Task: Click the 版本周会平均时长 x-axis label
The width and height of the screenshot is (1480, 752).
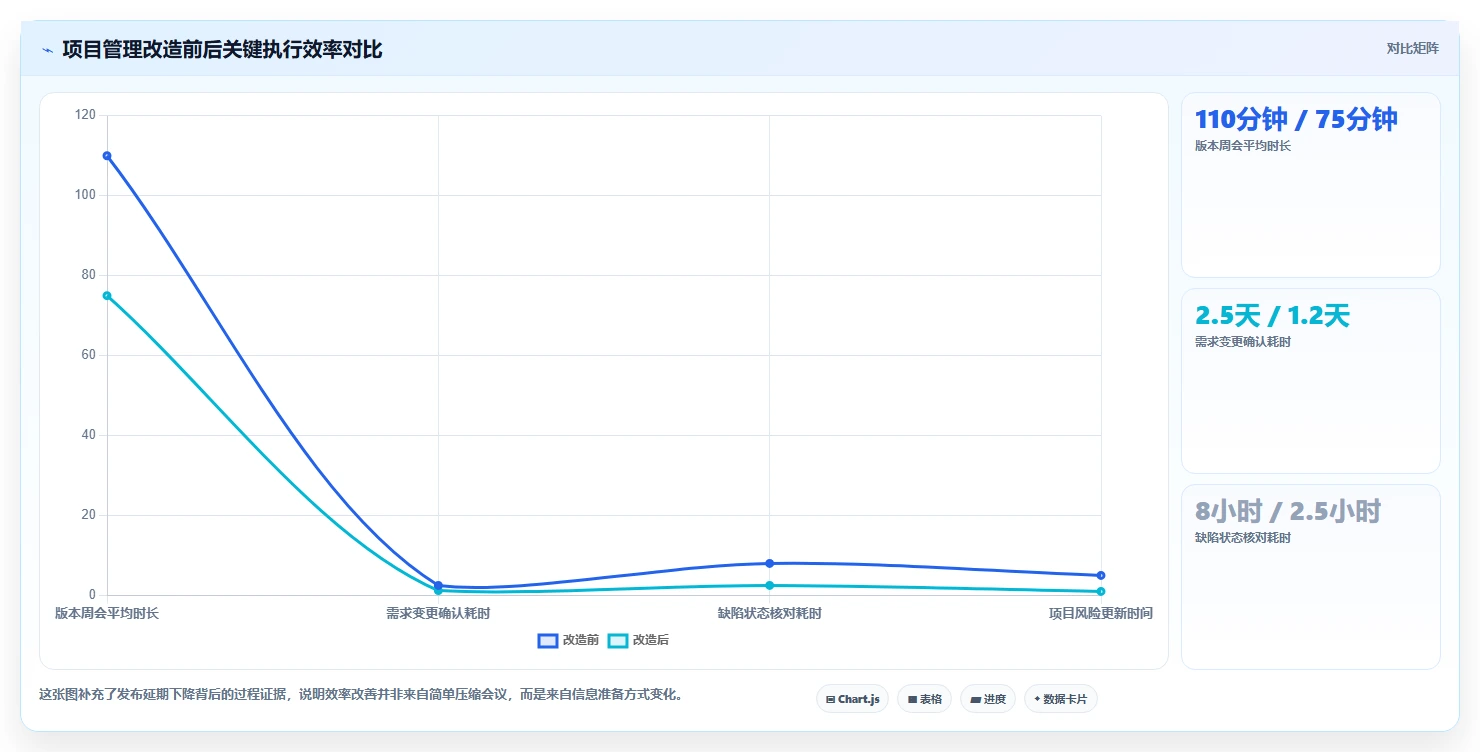Action: (x=107, y=613)
